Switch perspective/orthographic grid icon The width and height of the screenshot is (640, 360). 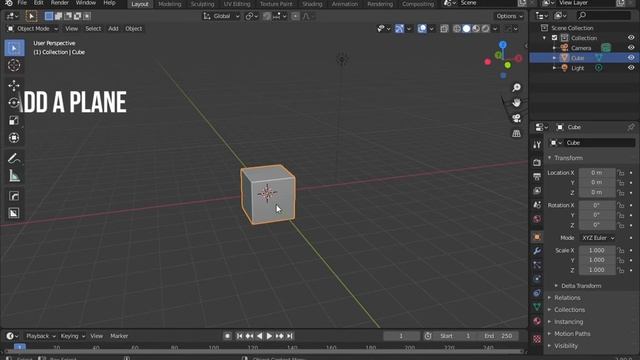pos(516,133)
